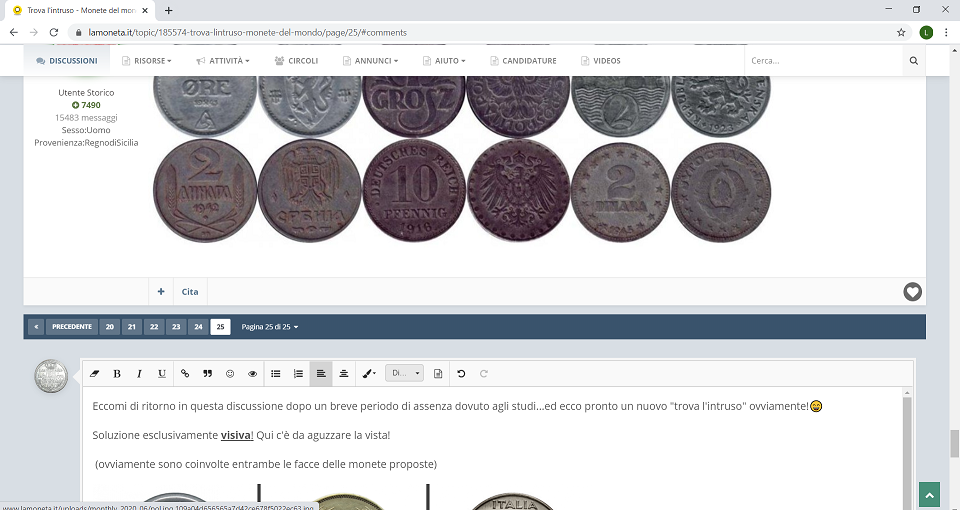Expand the 'Pagina 25 di 25' dropdown
The image size is (960, 510).
[270, 327]
